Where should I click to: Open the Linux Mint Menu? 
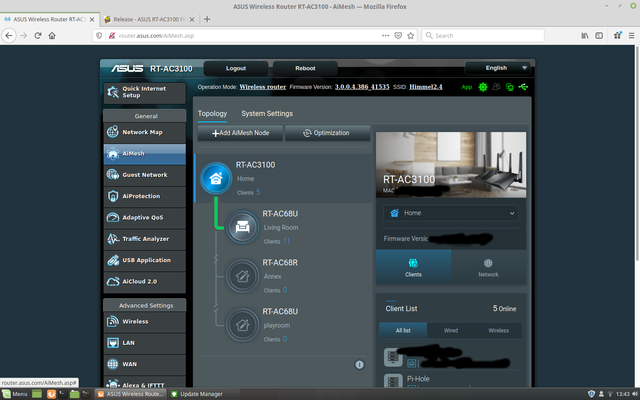point(15,394)
